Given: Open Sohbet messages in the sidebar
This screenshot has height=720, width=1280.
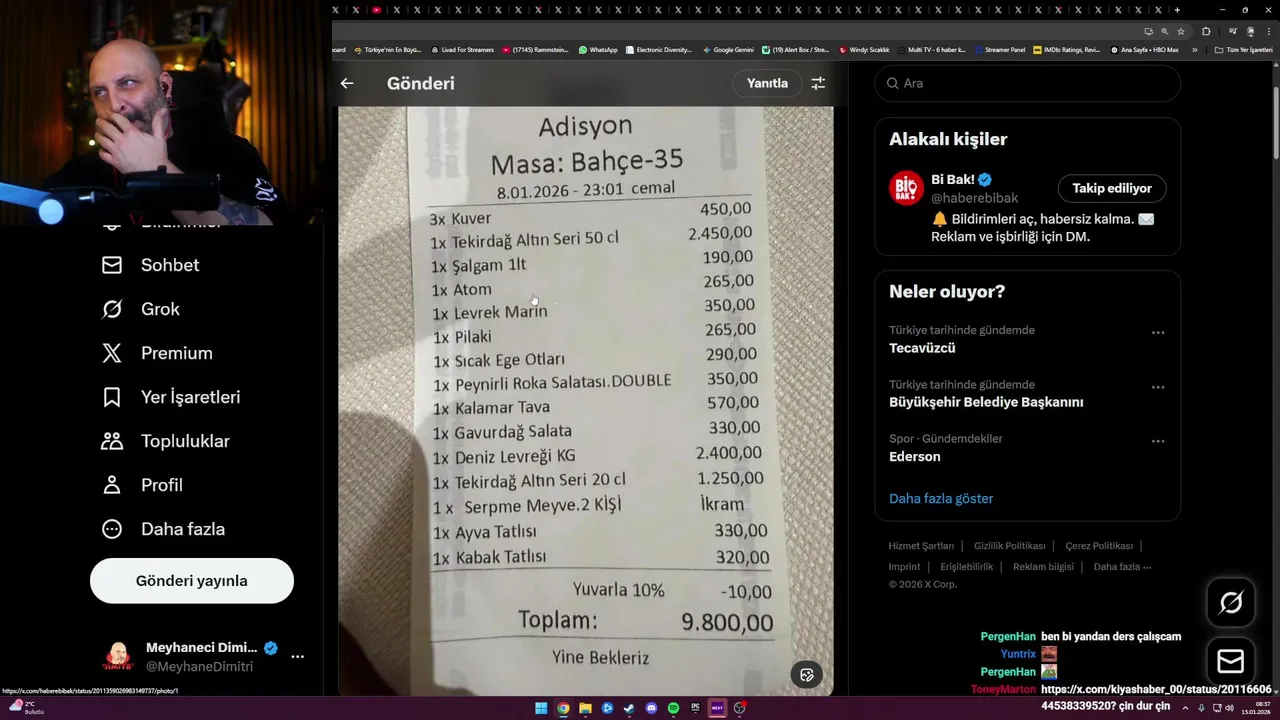Looking at the screenshot, I should pos(151,265).
